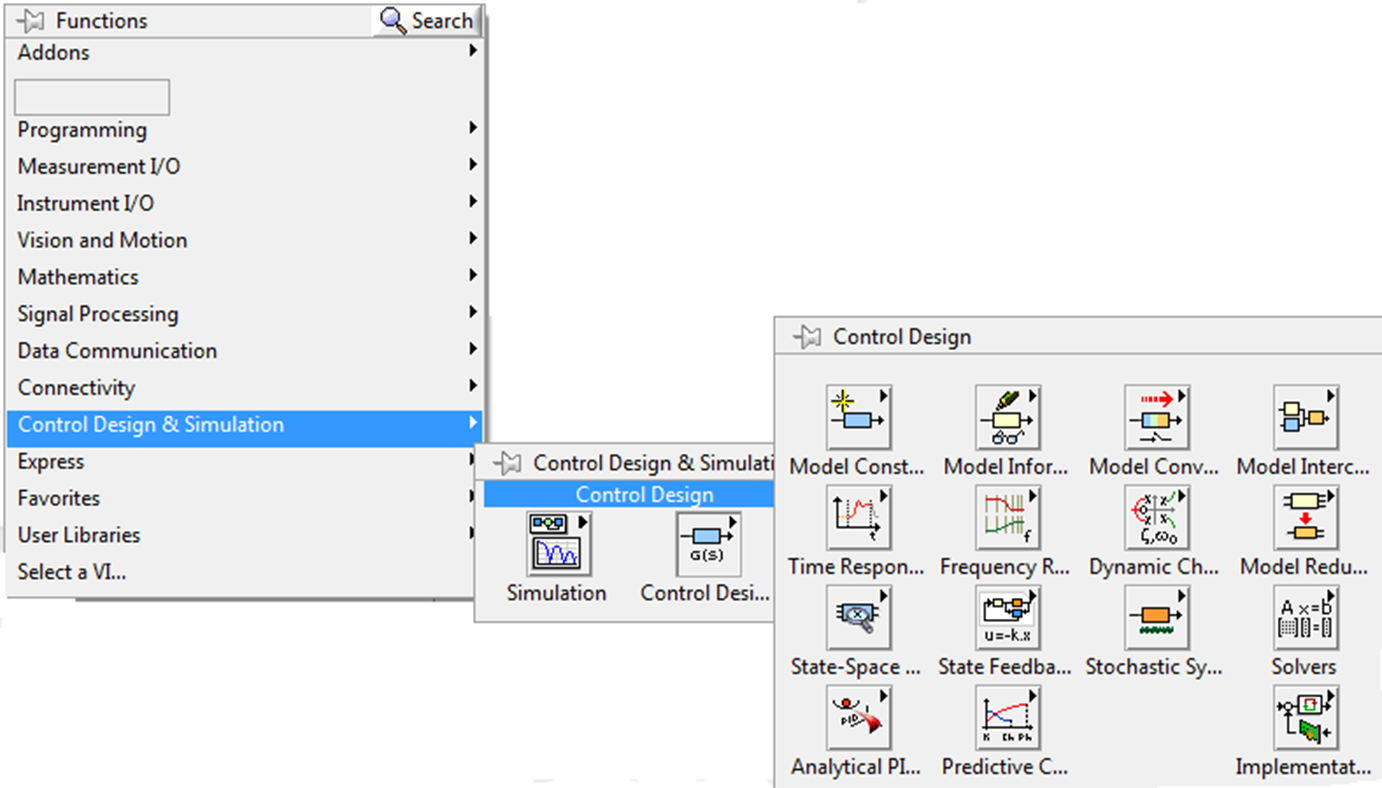Open the Model Information palette icon
This screenshot has width=1382, height=788.
[1008, 417]
